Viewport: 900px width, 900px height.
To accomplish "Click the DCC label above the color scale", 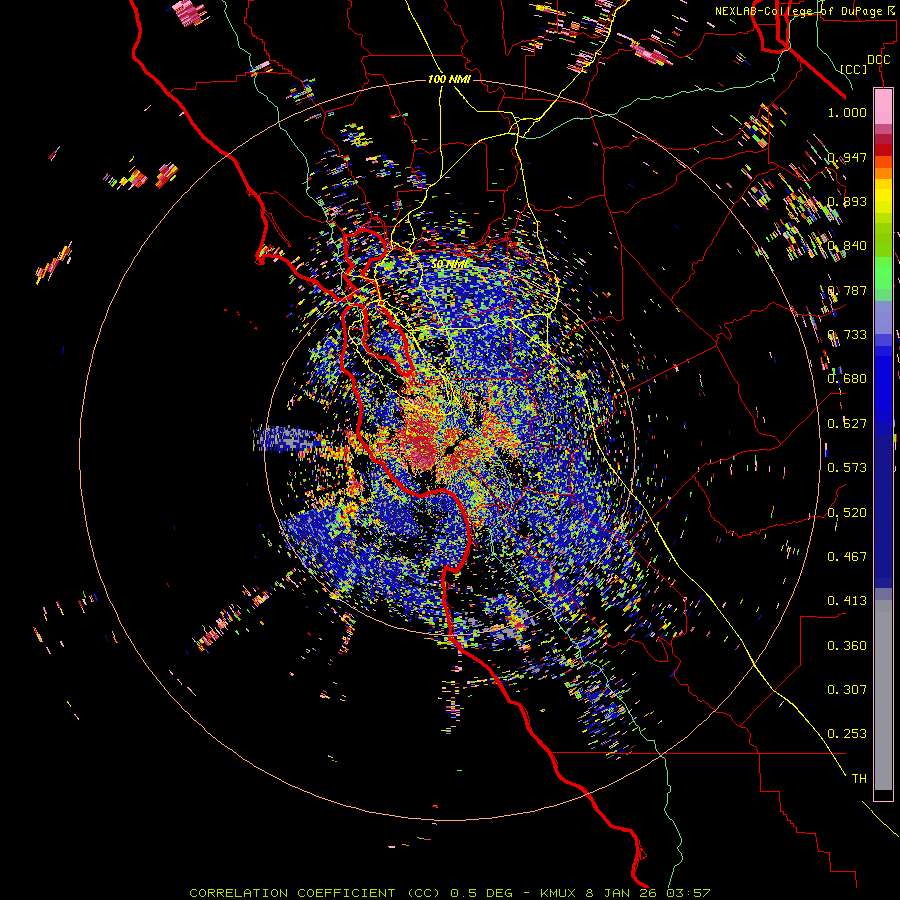I will pyautogui.click(x=878, y=60).
